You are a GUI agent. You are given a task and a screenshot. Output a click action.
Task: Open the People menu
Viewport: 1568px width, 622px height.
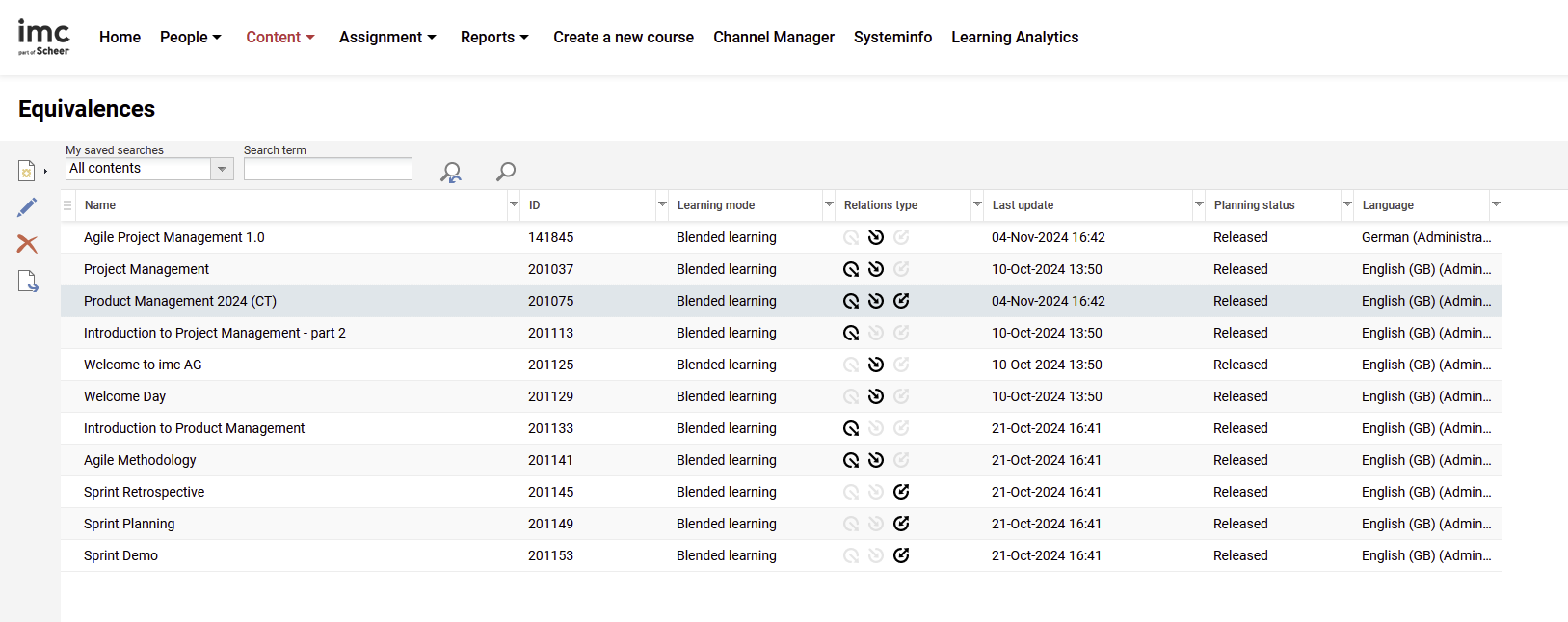coord(190,37)
